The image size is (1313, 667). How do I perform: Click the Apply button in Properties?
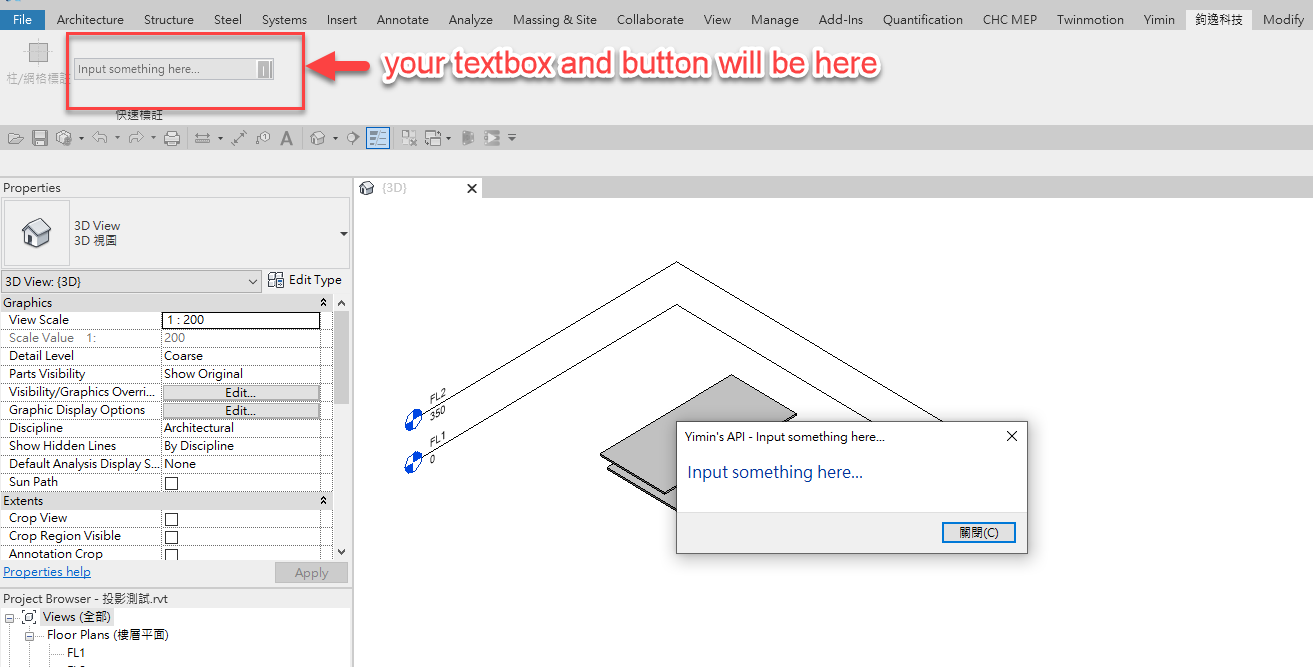pyautogui.click(x=311, y=573)
